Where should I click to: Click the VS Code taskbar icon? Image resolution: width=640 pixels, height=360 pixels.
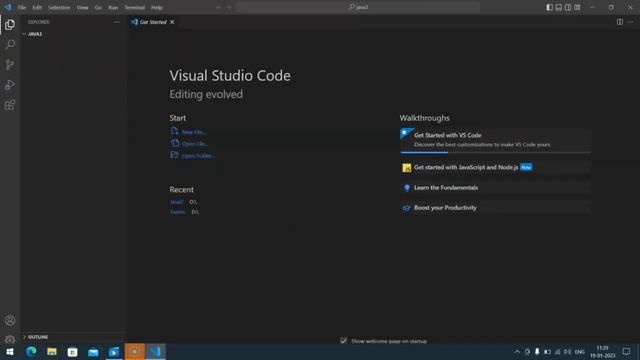coord(156,351)
